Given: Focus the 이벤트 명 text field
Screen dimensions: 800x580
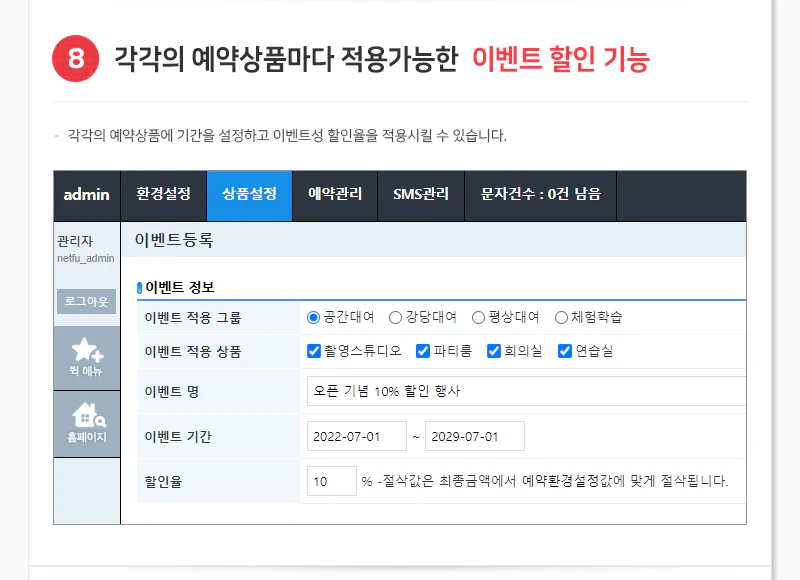Looking at the screenshot, I should coord(526,391).
